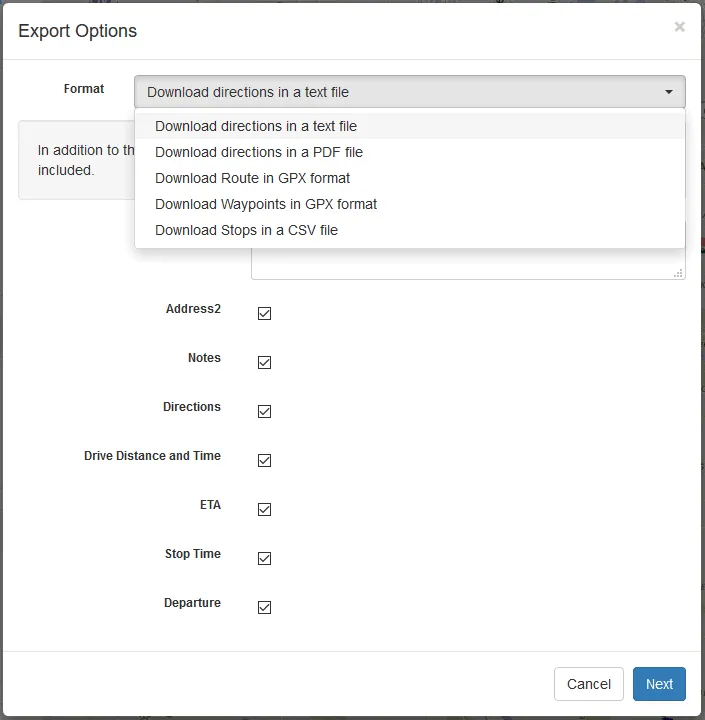The image size is (705, 720).
Task: Choose Download directions in a PDF file
Action: (x=410, y=152)
